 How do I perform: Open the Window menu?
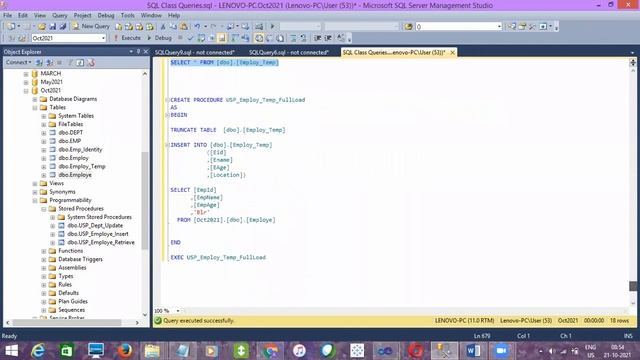151,15
